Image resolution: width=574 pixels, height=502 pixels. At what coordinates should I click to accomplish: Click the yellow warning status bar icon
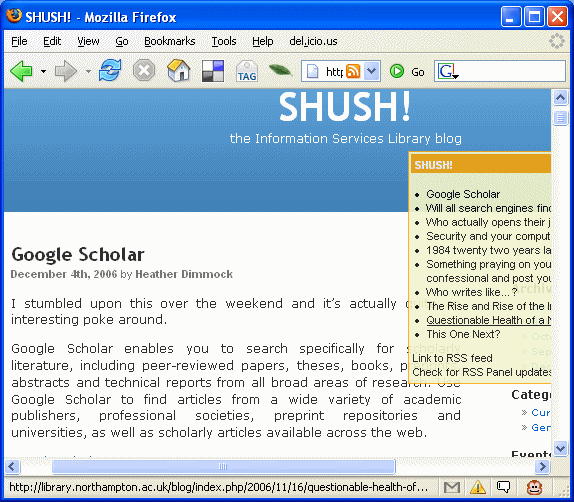tap(478, 487)
